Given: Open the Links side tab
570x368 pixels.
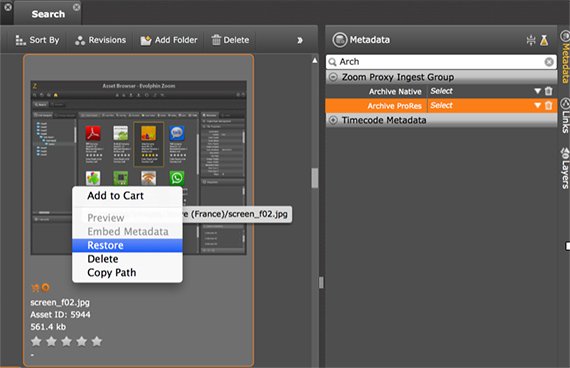Looking at the screenshot, I should click(x=565, y=116).
